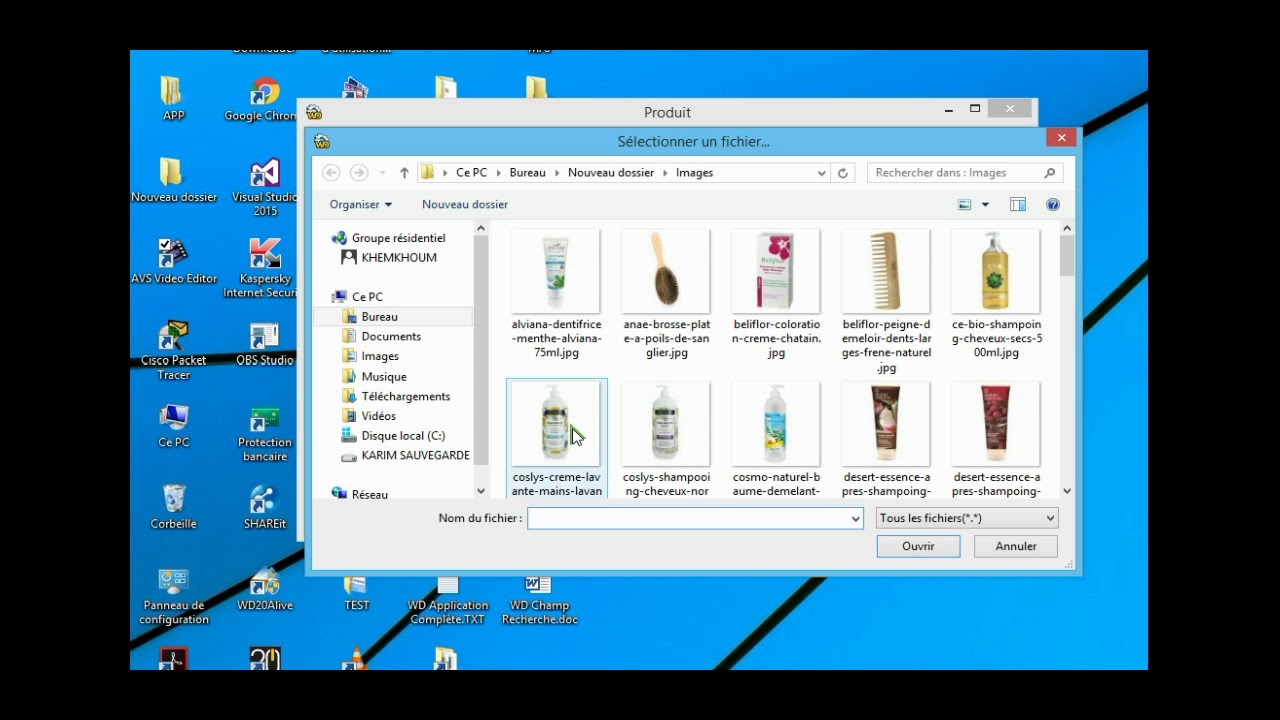Open WD Champ Recherche.doc file
This screenshot has width=1280, height=720.
tap(539, 600)
